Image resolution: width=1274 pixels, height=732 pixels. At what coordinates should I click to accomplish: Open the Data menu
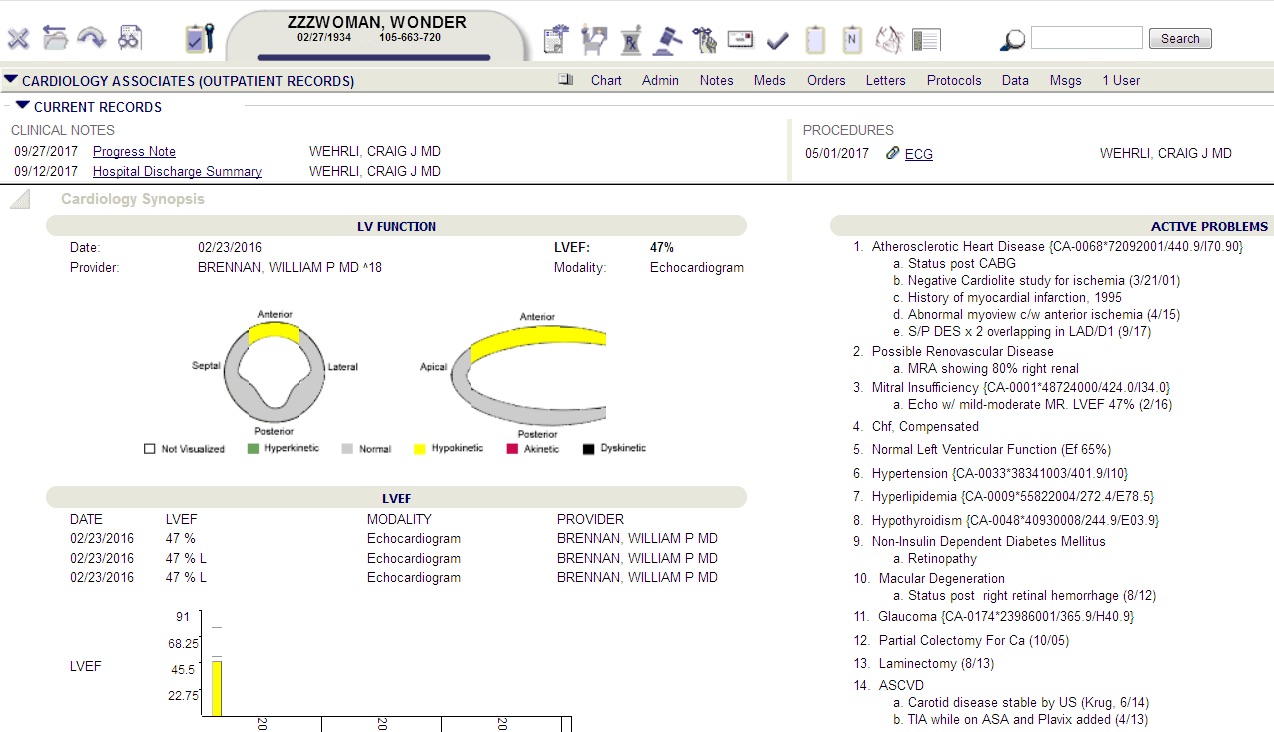click(1015, 80)
